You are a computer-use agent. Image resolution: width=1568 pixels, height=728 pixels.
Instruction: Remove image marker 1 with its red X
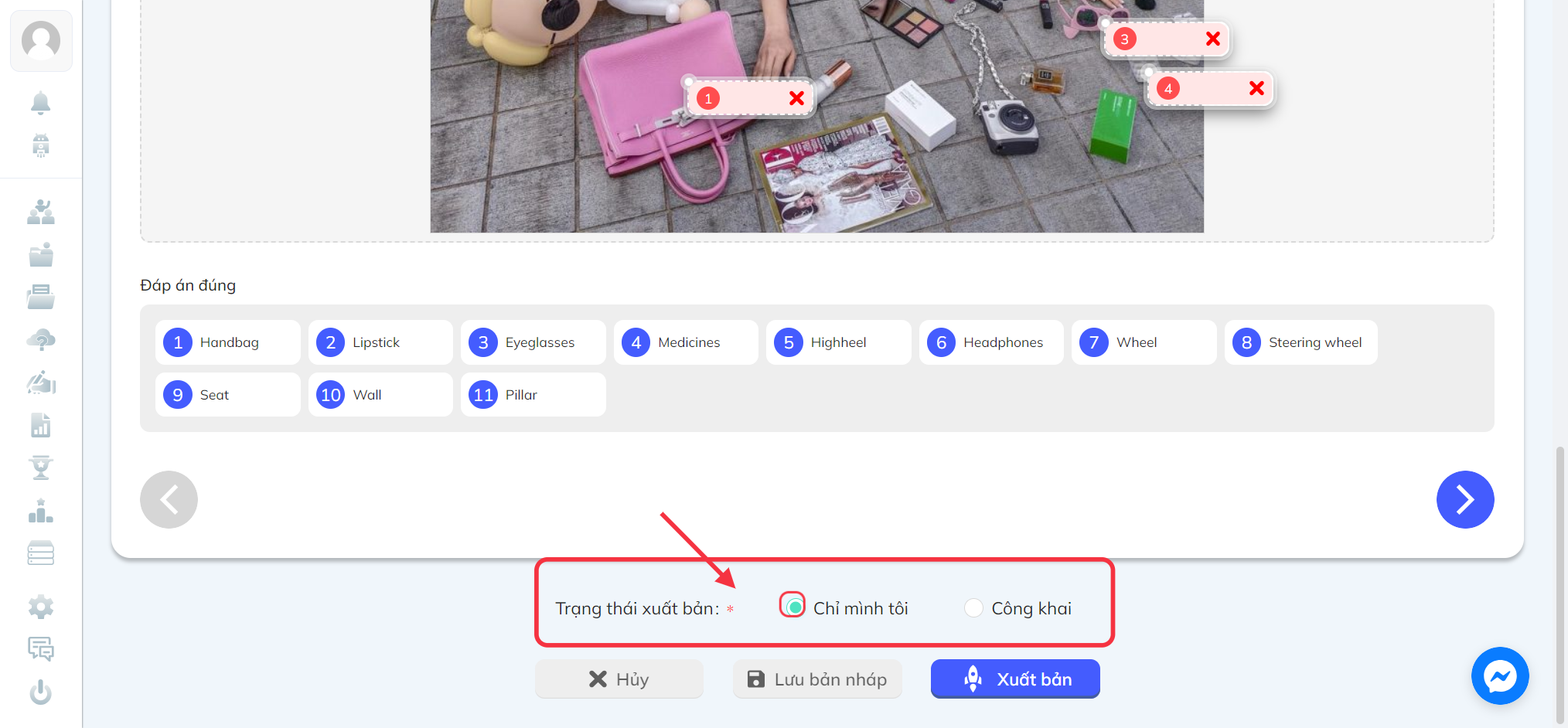797,98
